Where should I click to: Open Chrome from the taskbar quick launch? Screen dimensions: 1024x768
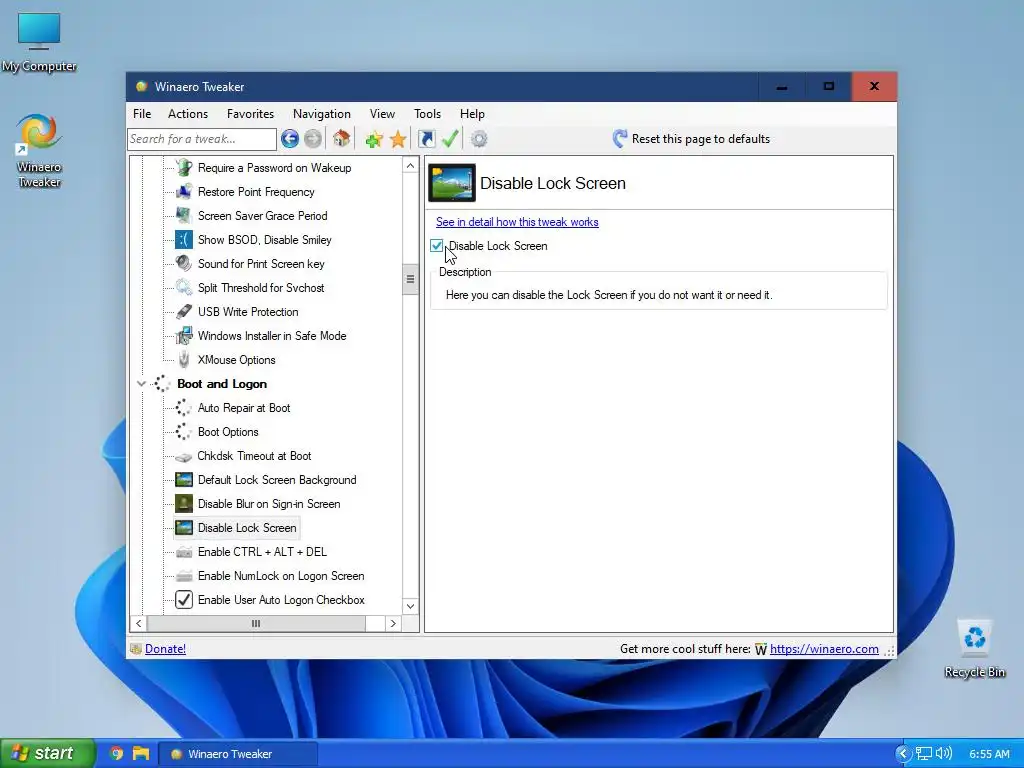pos(116,754)
